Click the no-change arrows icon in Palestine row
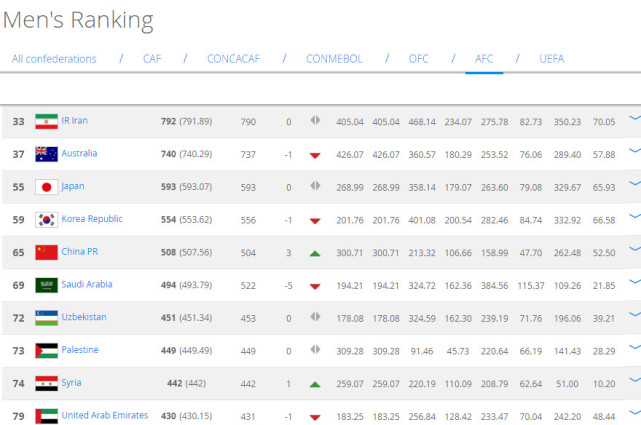The height and width of the screenshot is (425, 641). click(315, 349)
